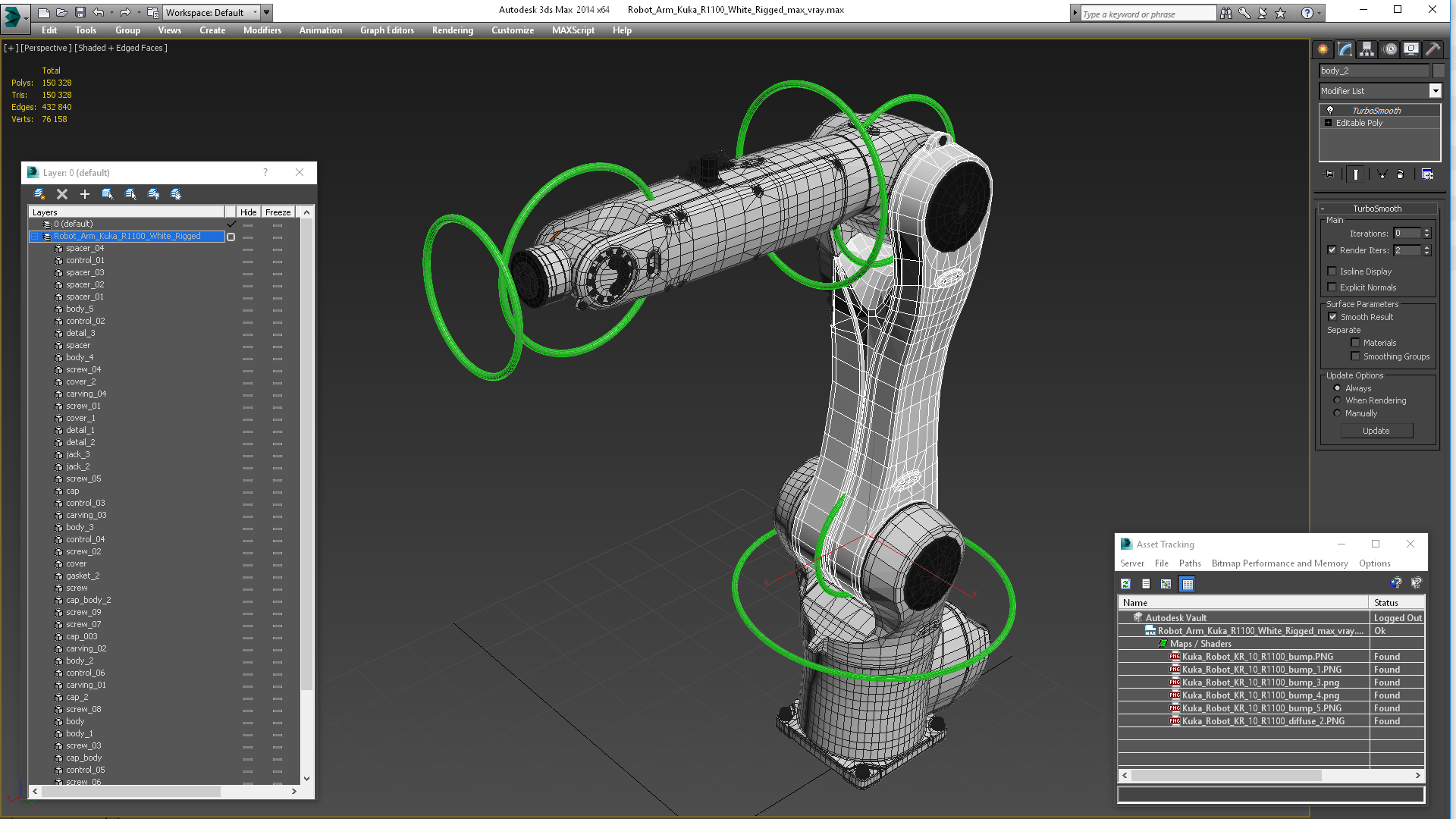Click Hide/Unhide All Layers icon
1456x819 pixels.
153,194
